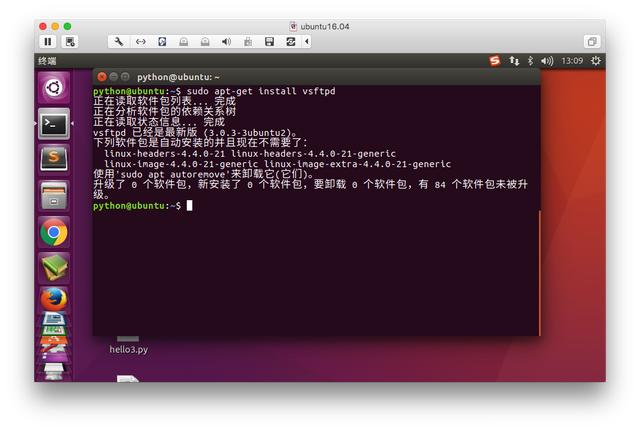Pause the ubuntu16.04 virtual machine
Image resolution: width=640 pixels, height=431 pixels.
48,42
